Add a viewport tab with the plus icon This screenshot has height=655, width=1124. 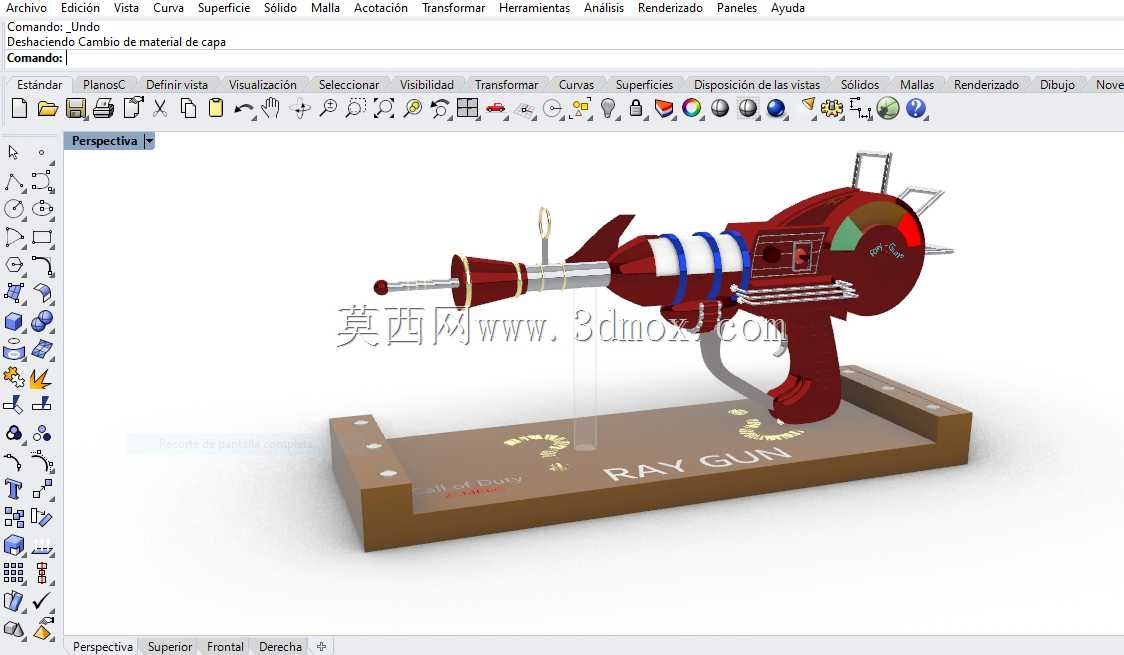(322, 646)
